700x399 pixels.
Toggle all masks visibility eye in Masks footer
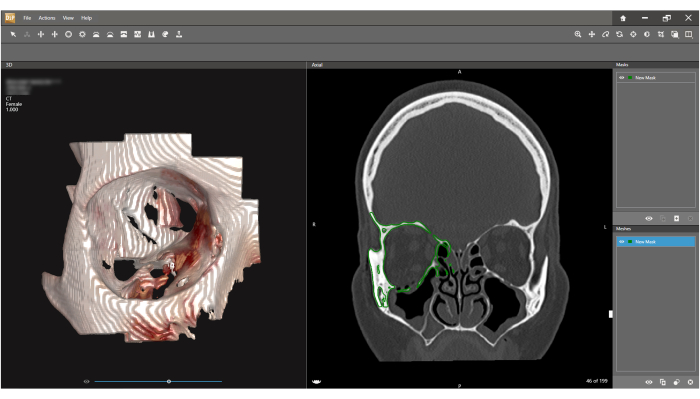pyautogui.click(x=649, y=218)
